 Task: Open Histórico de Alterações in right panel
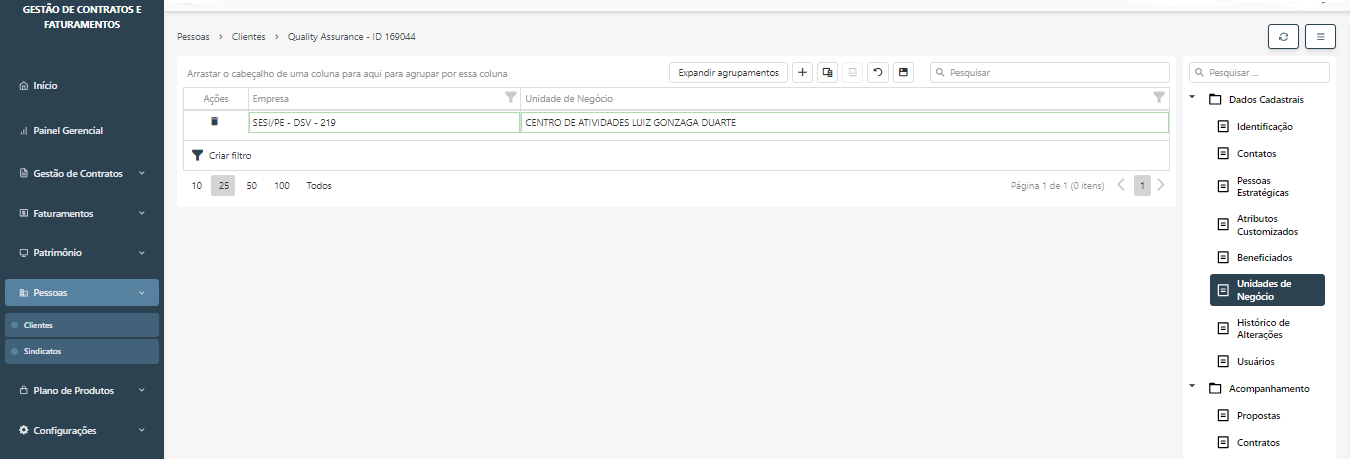(x=1262, y=329)
